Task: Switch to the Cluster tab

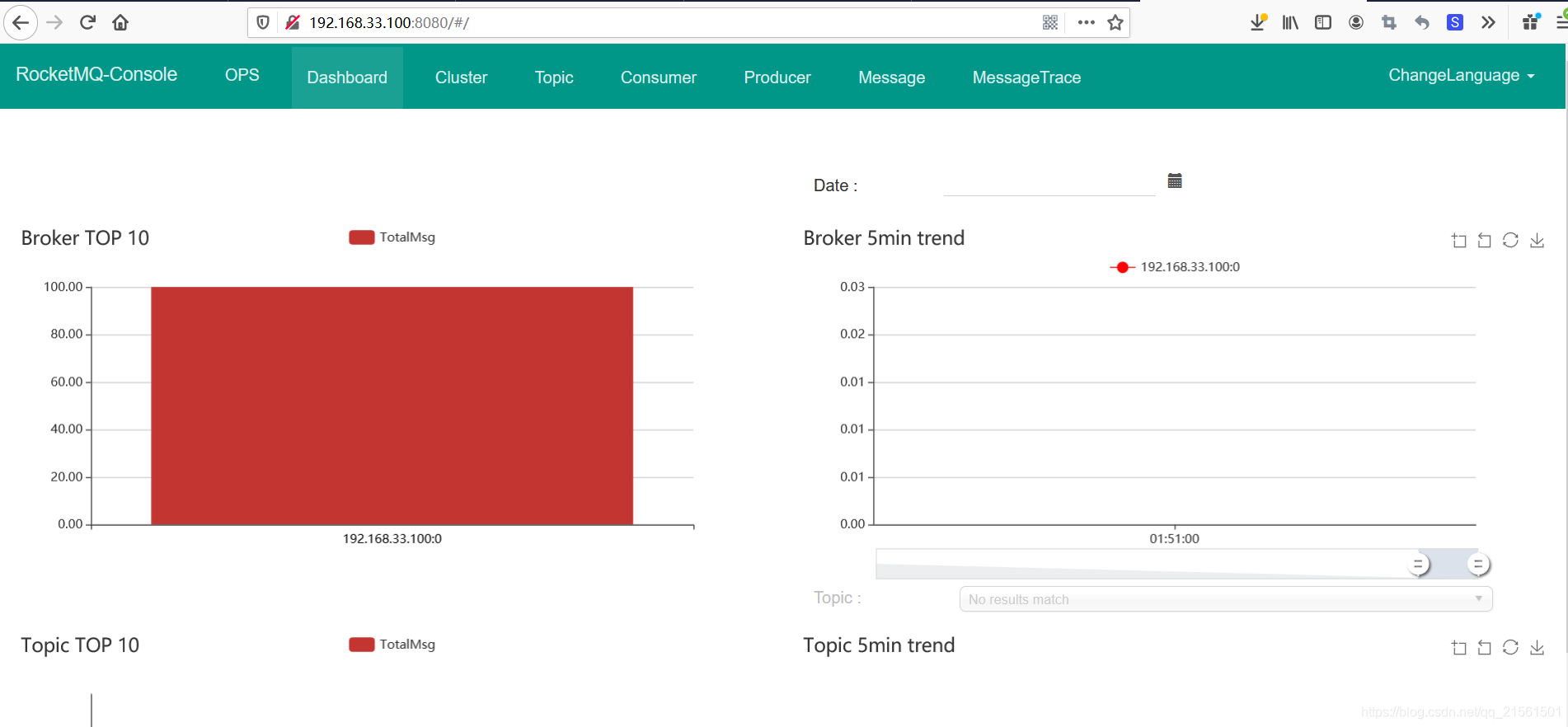Action: point(461,77)
